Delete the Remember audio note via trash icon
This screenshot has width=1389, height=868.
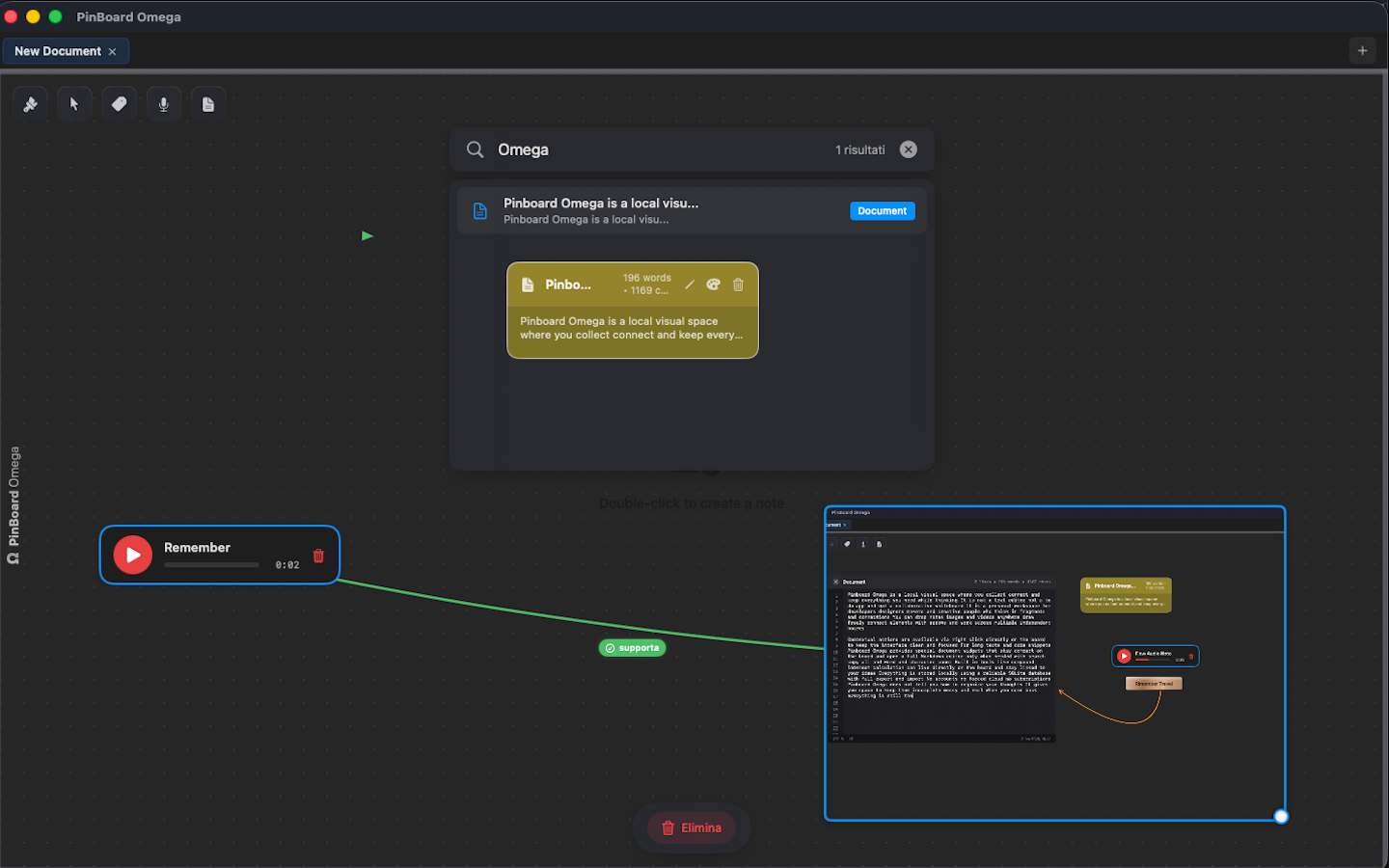tap(318, 556)
